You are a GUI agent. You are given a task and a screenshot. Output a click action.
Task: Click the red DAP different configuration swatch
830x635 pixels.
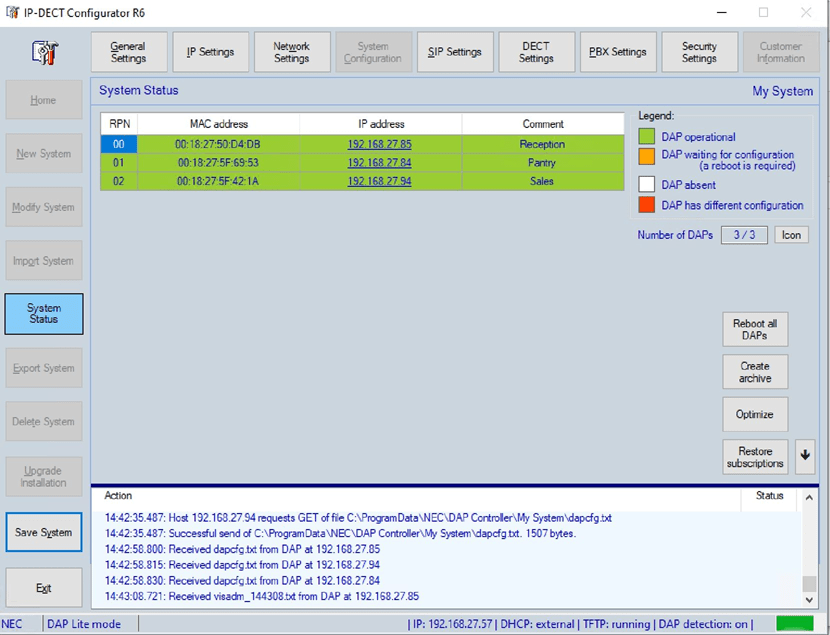(x=647, y=205)
